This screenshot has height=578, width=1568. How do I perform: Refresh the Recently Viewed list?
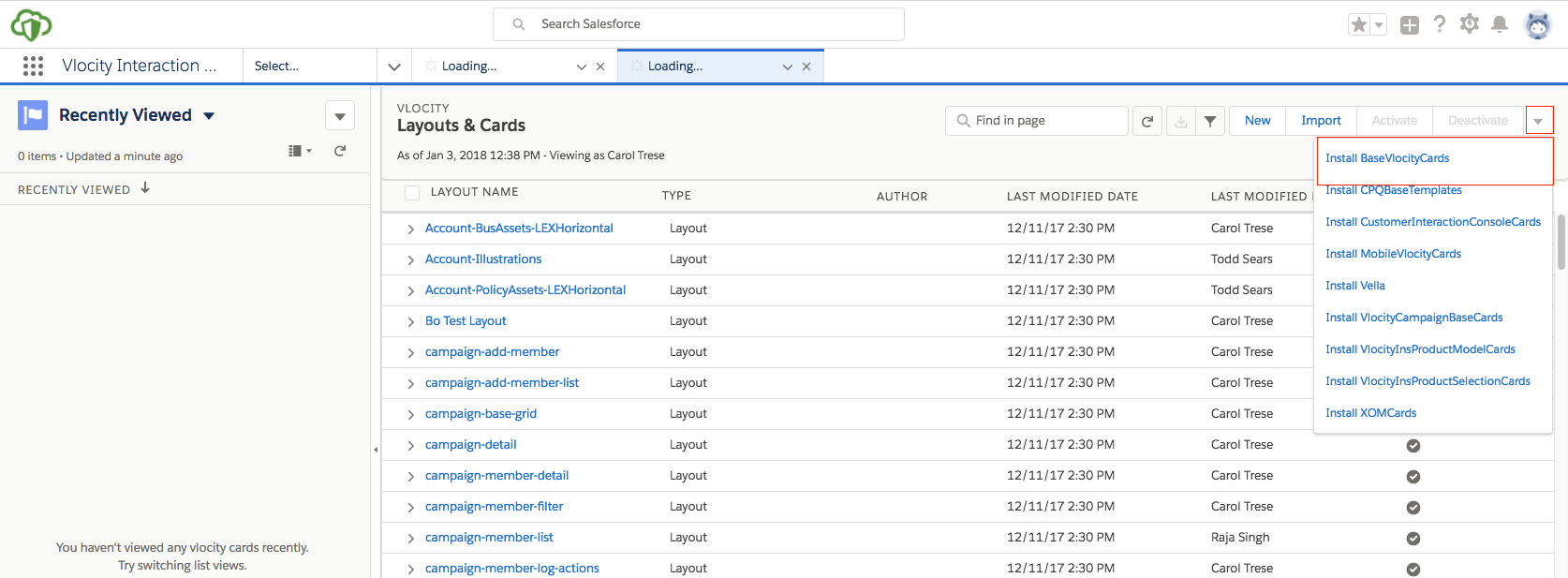point(340,151)
